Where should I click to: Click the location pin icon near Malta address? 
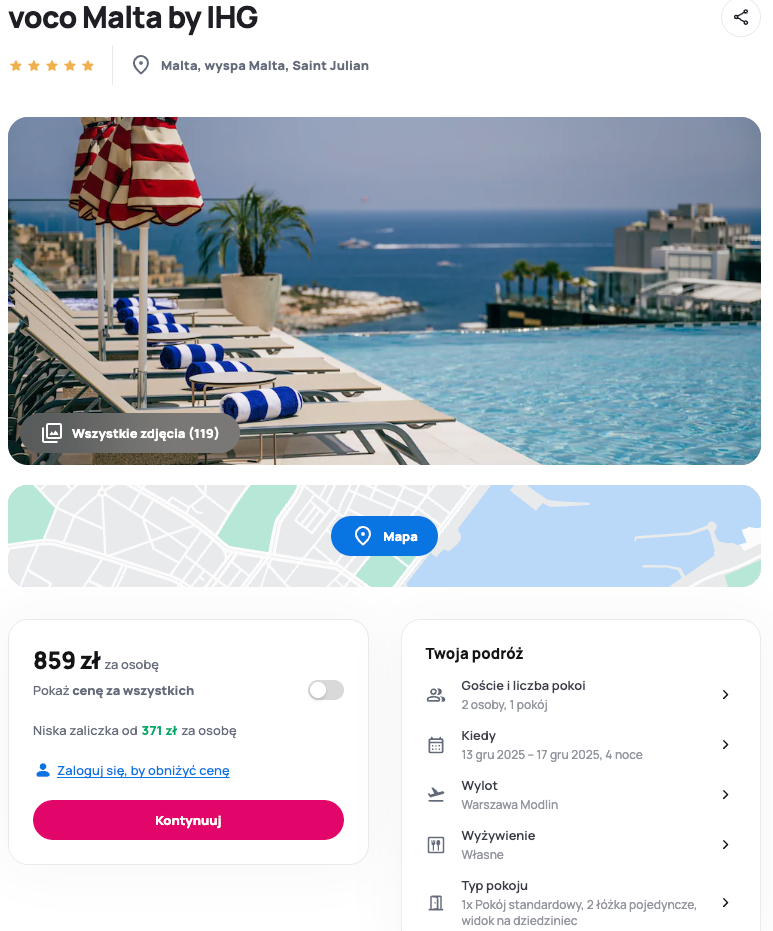tap(141, 65)
